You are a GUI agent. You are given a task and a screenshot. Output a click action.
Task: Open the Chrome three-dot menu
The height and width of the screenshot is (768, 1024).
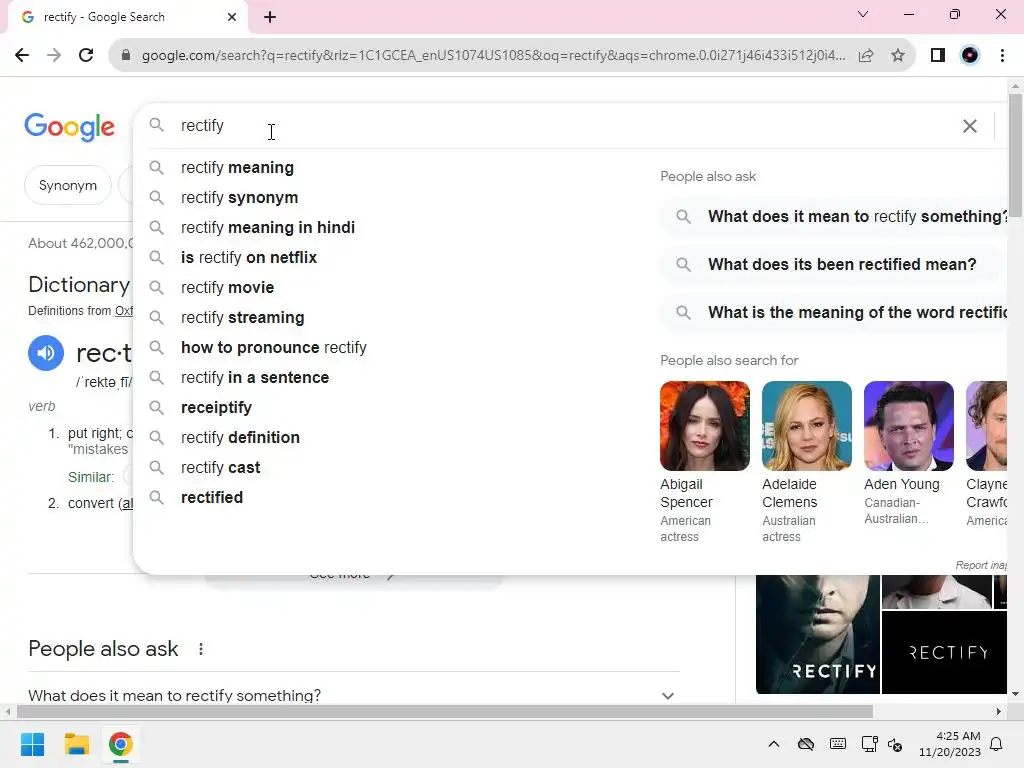coord(1002,56)
